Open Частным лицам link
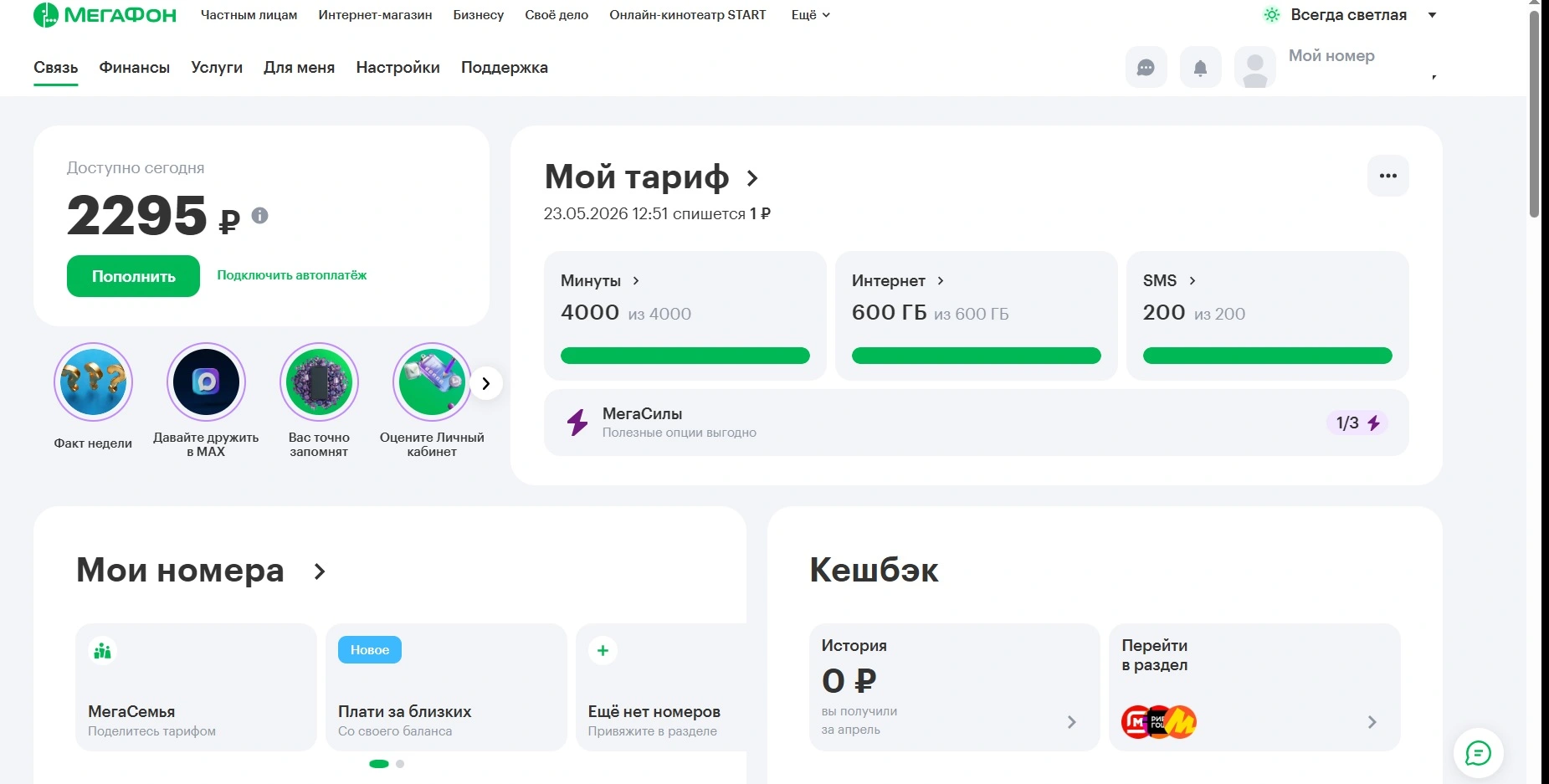The image size is (1549, 784). [x=249, y=15]
